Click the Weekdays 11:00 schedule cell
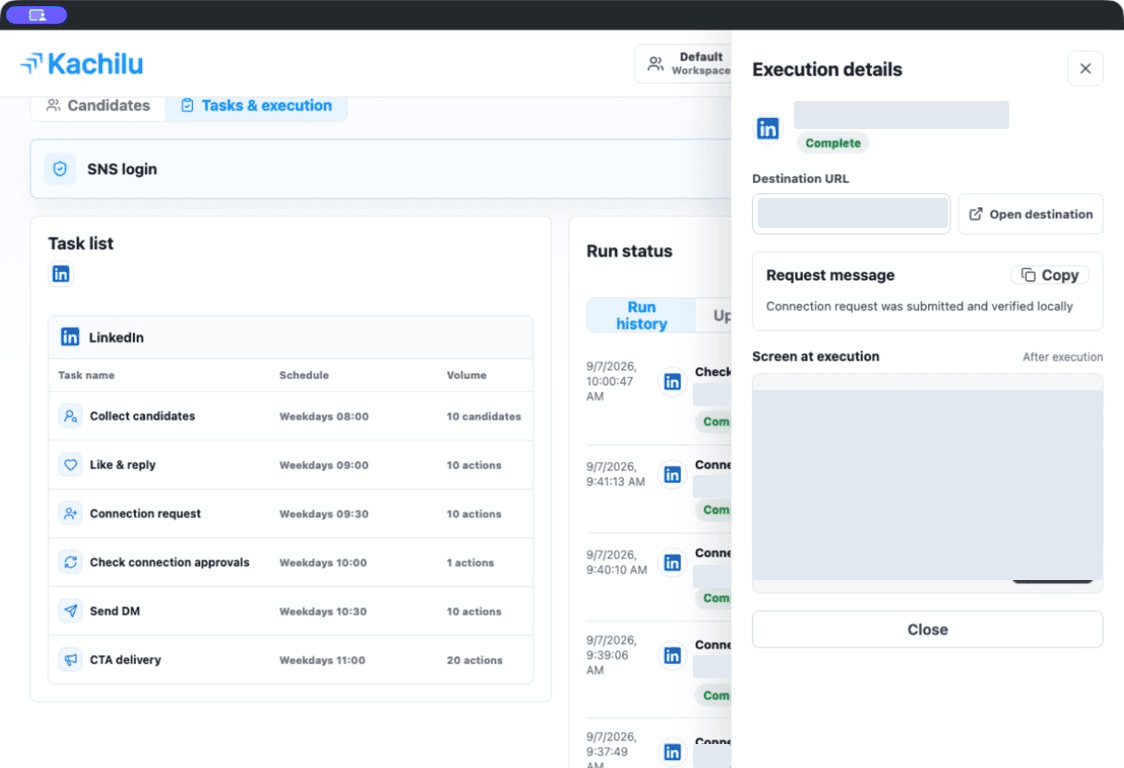 click(x=322, y=660)
